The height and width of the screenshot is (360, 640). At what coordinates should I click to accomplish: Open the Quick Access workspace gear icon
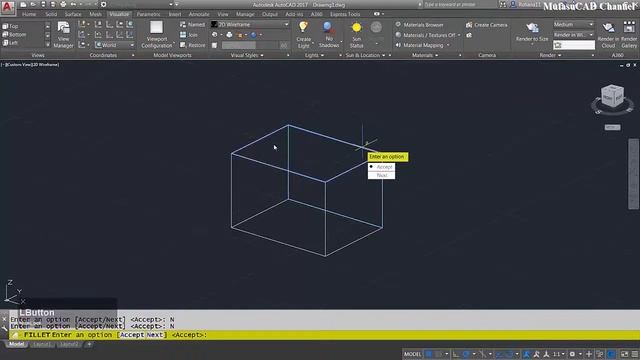point(104,4)
